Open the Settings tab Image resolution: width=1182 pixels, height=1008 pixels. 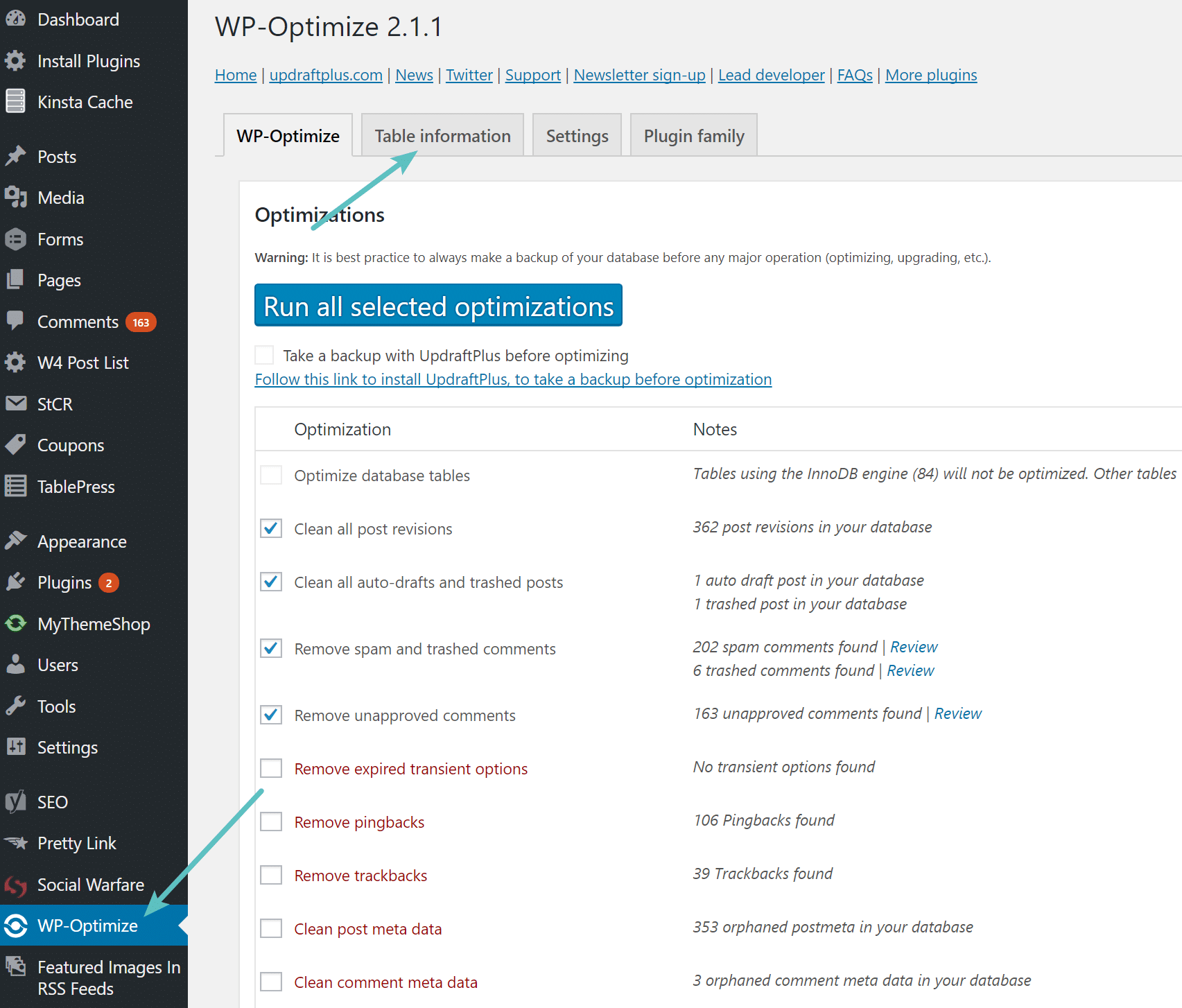point(577,135)
